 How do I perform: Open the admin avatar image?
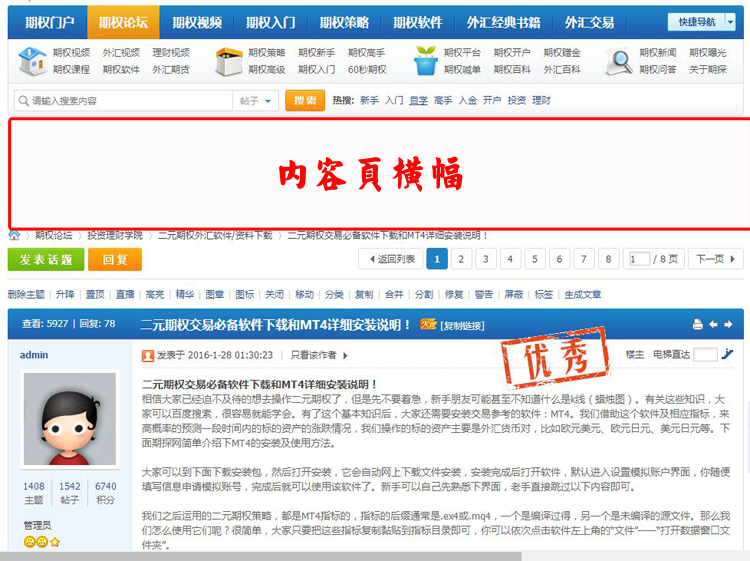70,419
